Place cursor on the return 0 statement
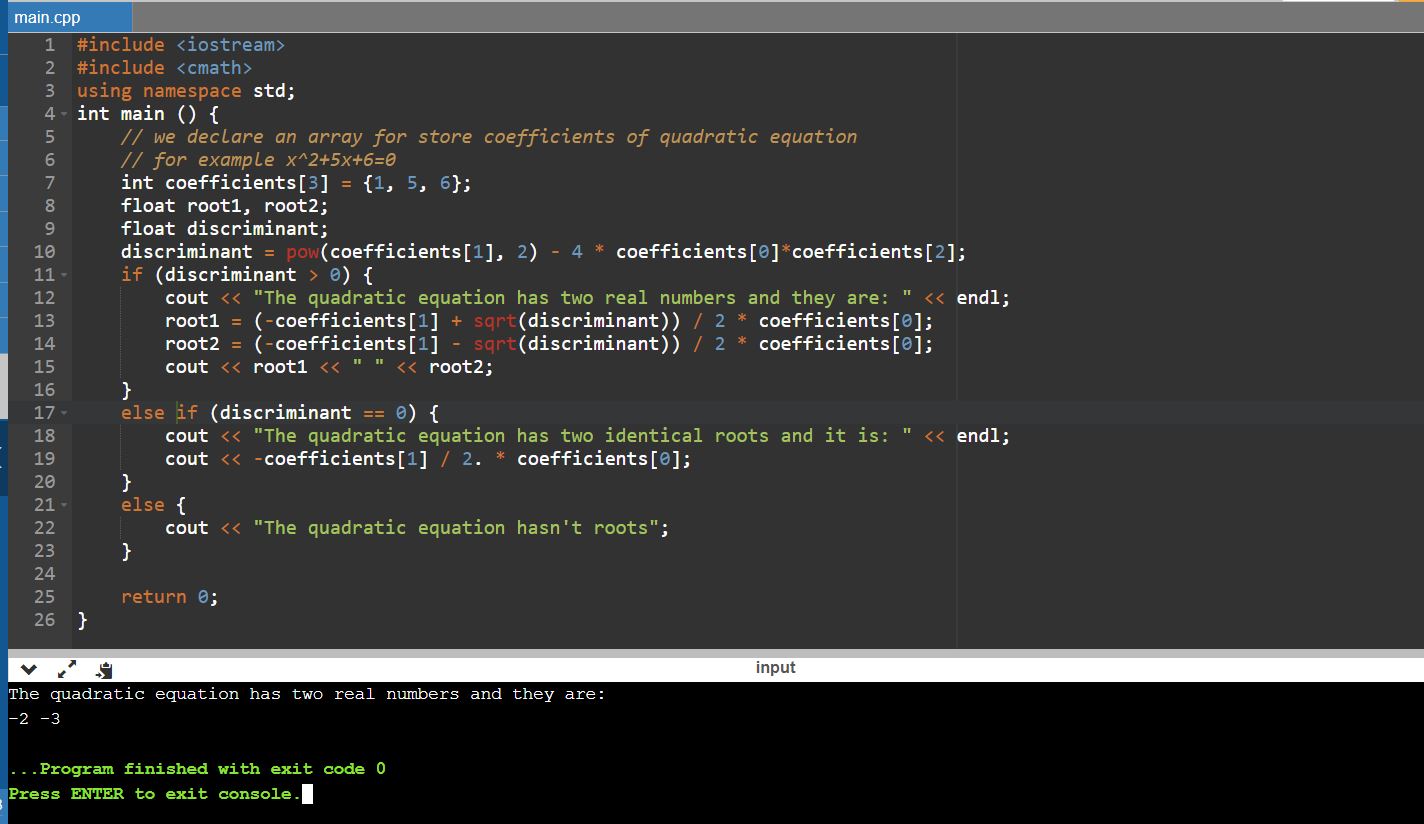 coord(168,597)
